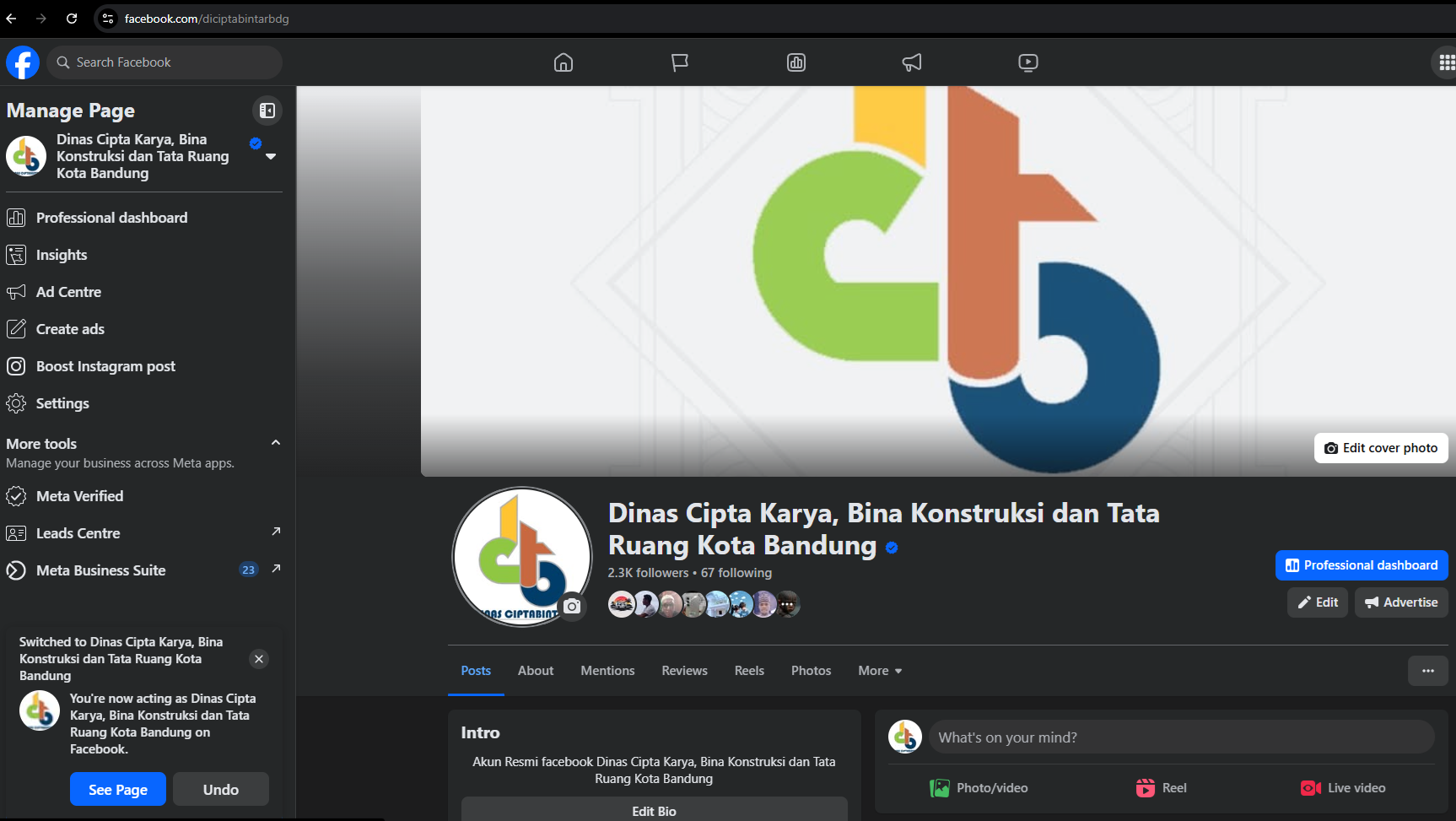Click the Edit page button
Screen dimensions: 1456x821
[x=1318, y=602]
